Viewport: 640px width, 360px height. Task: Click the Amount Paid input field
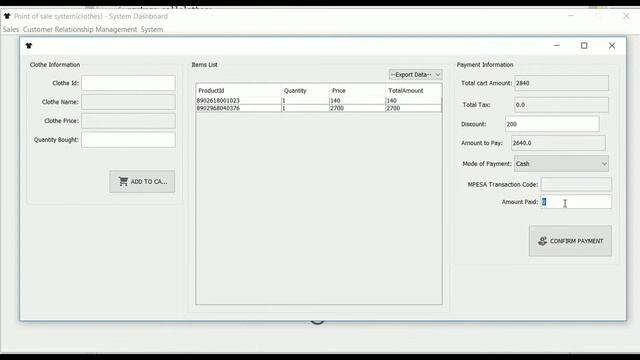[x=576, y=202]
